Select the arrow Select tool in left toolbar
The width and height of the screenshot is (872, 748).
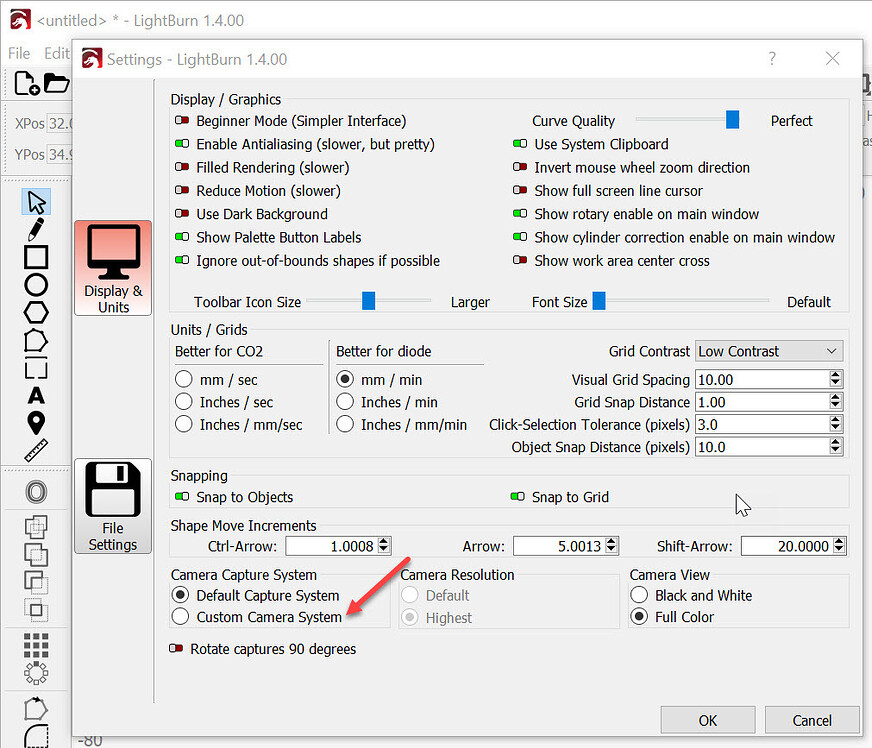point(36,202)
